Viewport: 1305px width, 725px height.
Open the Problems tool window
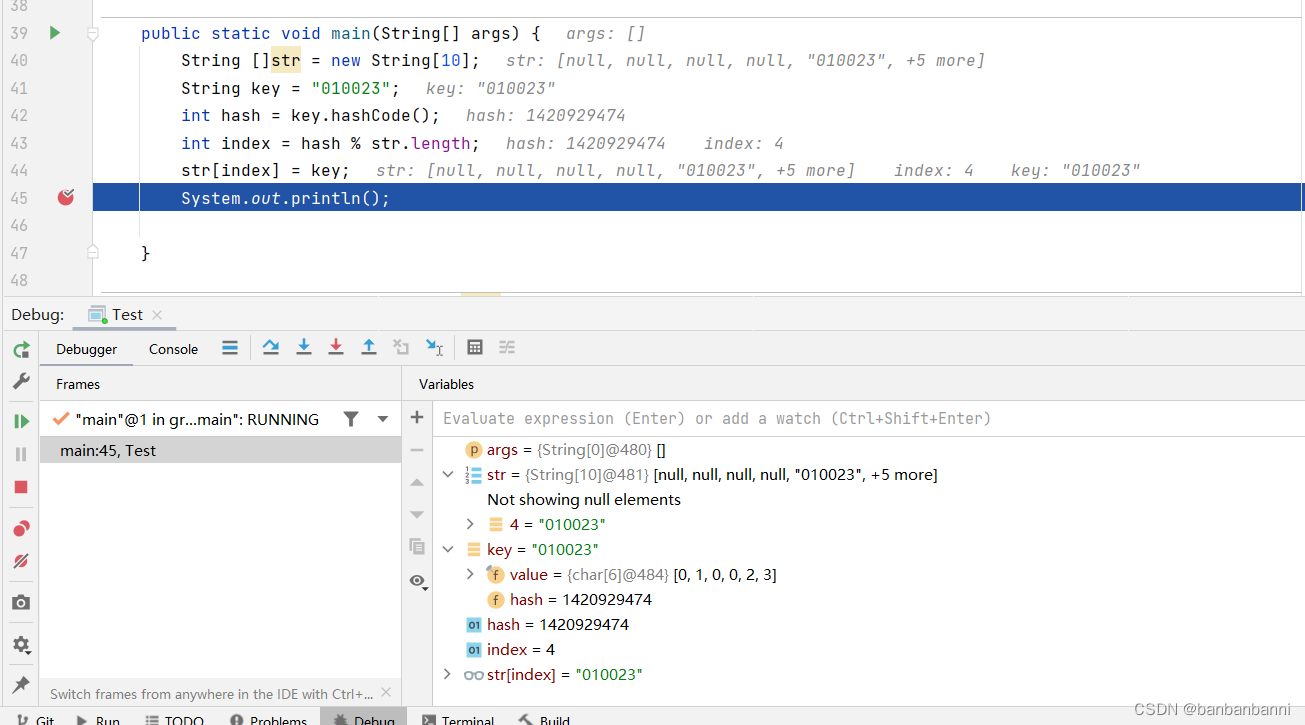pyautogui.click(x=268, y=720)
